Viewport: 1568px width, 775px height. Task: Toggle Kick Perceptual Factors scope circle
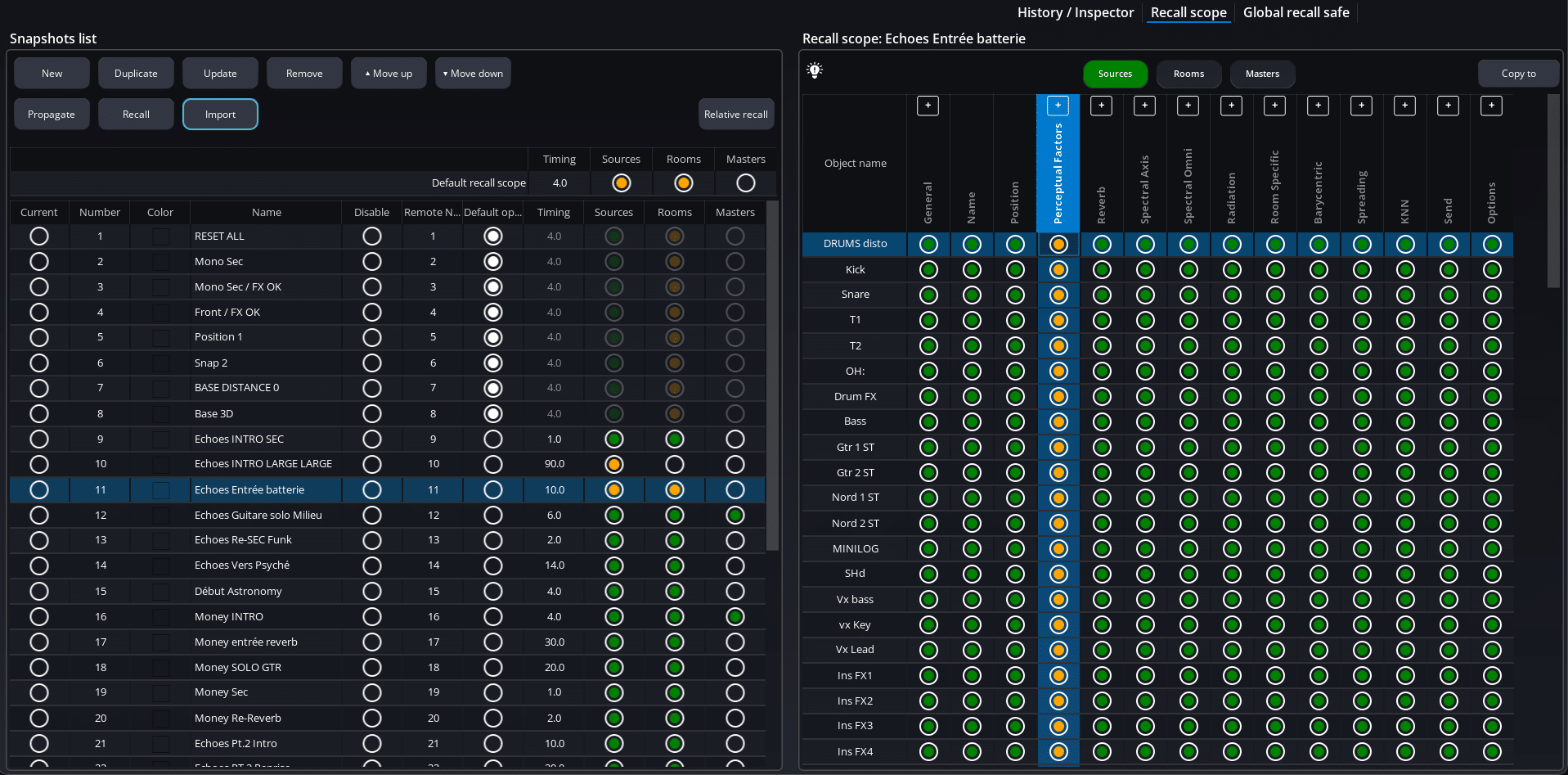(x=1058, y=270)
